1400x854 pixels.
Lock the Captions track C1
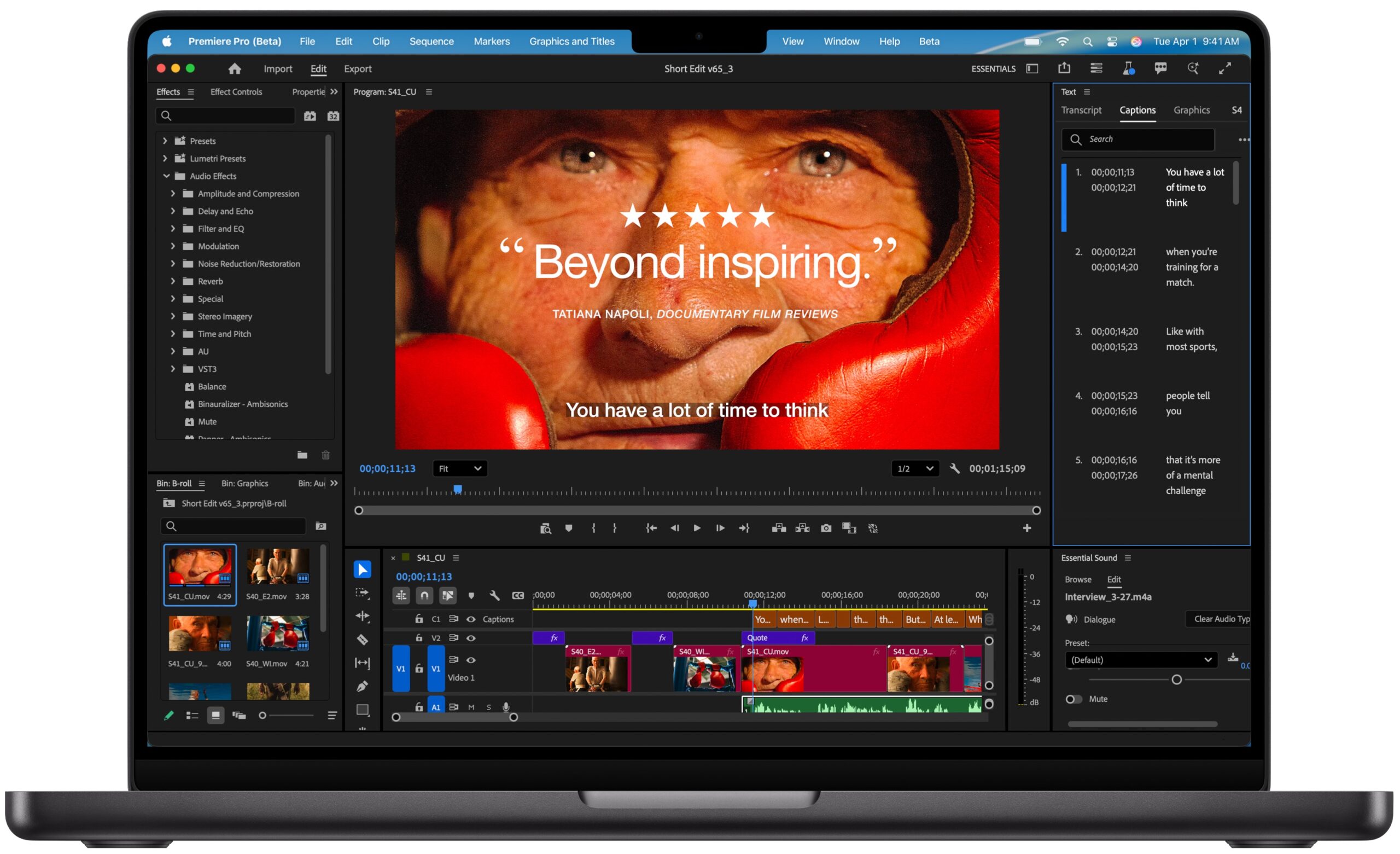[419, 619]
